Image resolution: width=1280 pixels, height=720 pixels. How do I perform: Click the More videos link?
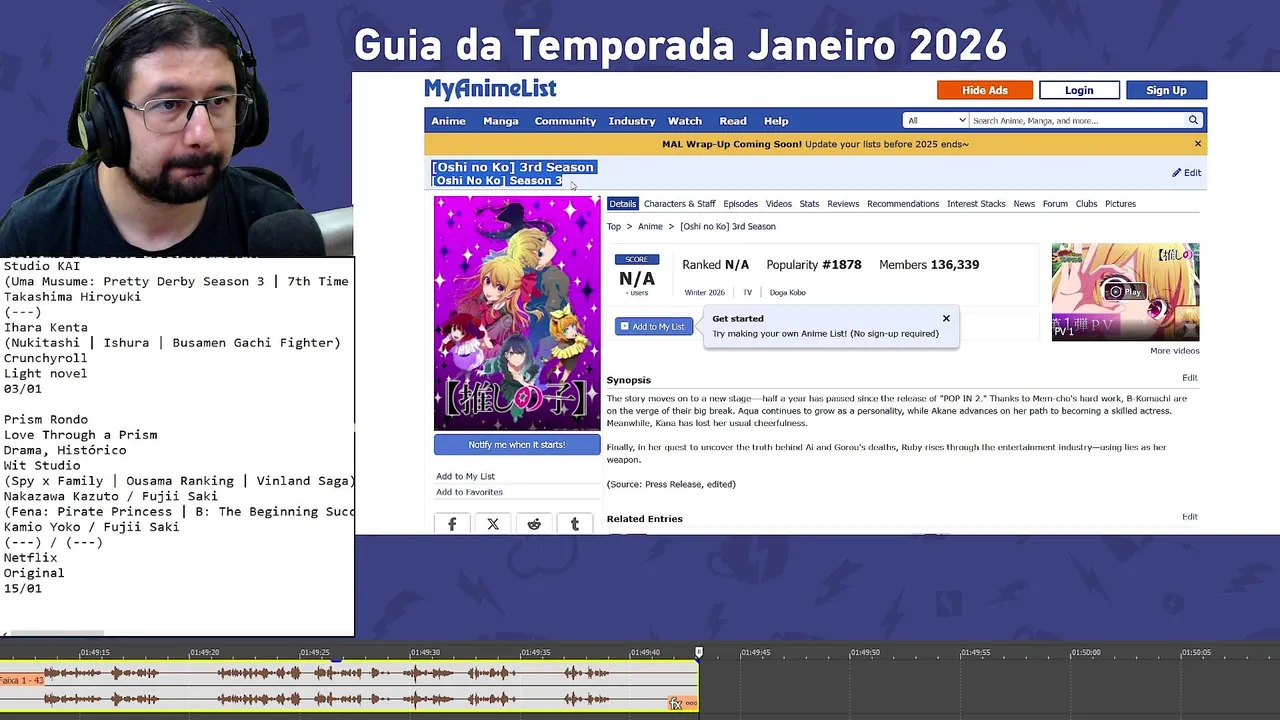pos(1174,351)
